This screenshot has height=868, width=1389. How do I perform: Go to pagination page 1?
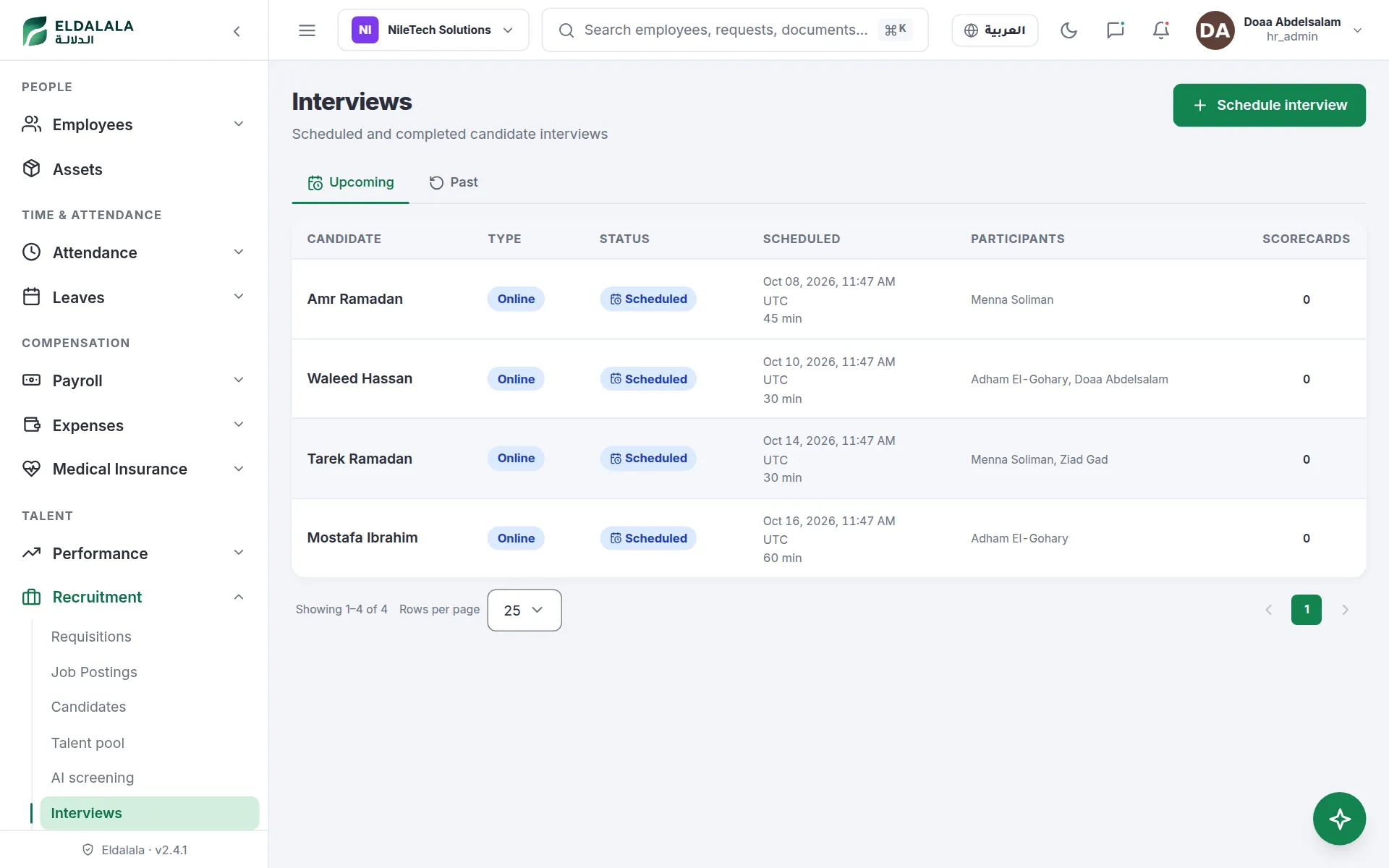[1306, 610]
